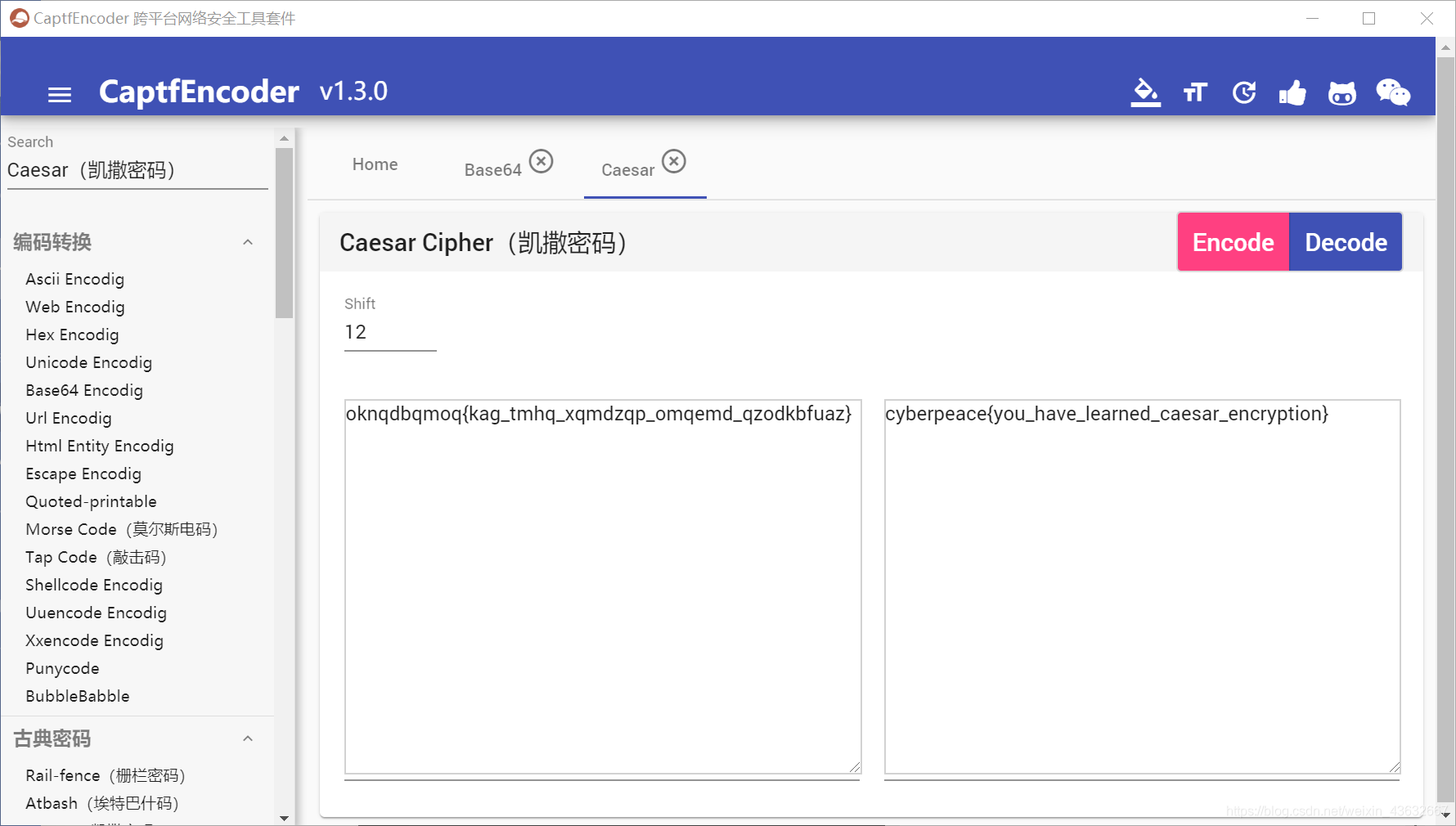The height and width of the screenshot is (826, 1456).
Task: Open Web Encodig in sidebar
Action: coord(75,307)
